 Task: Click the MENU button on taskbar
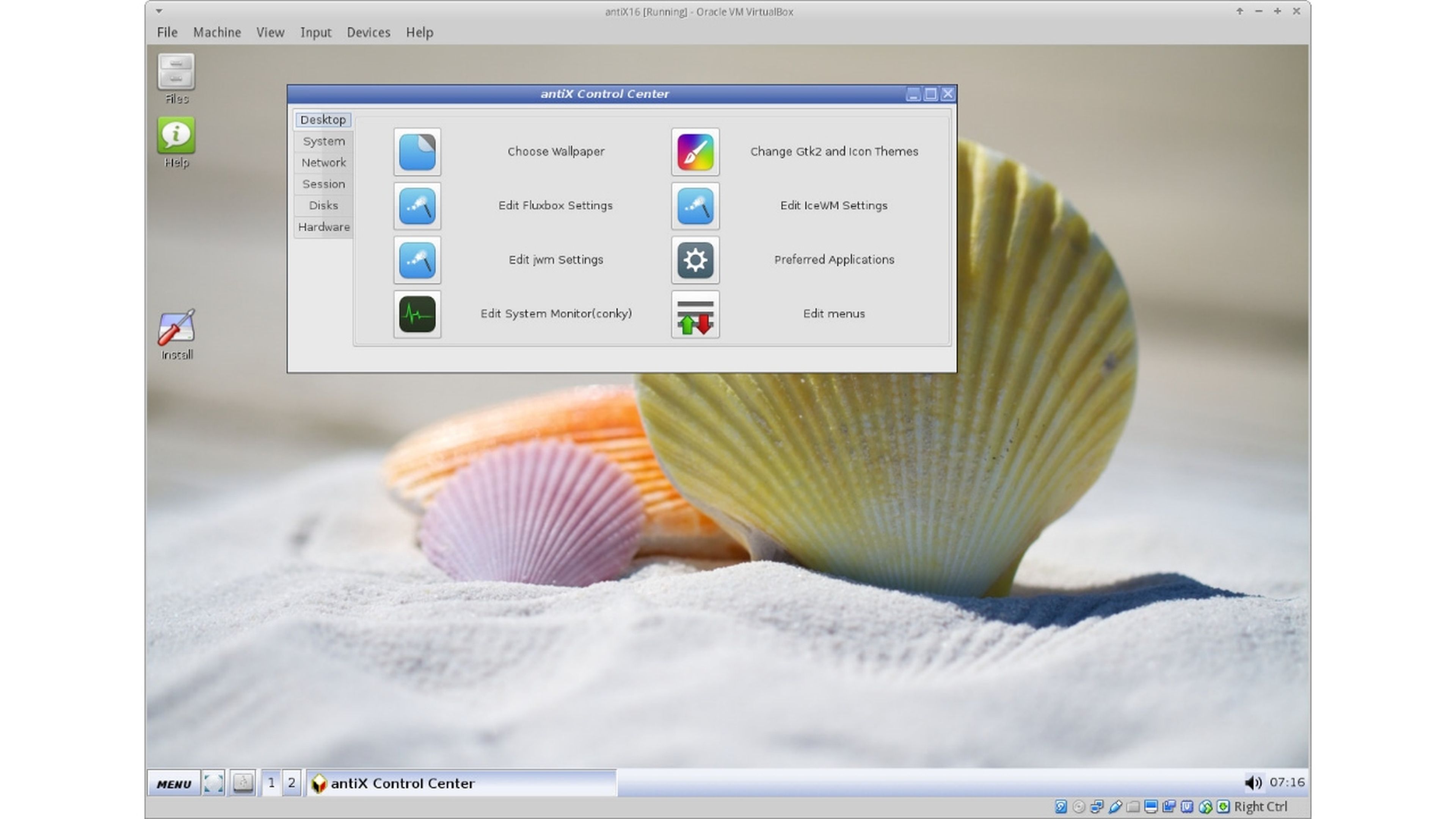pos(174,783)
